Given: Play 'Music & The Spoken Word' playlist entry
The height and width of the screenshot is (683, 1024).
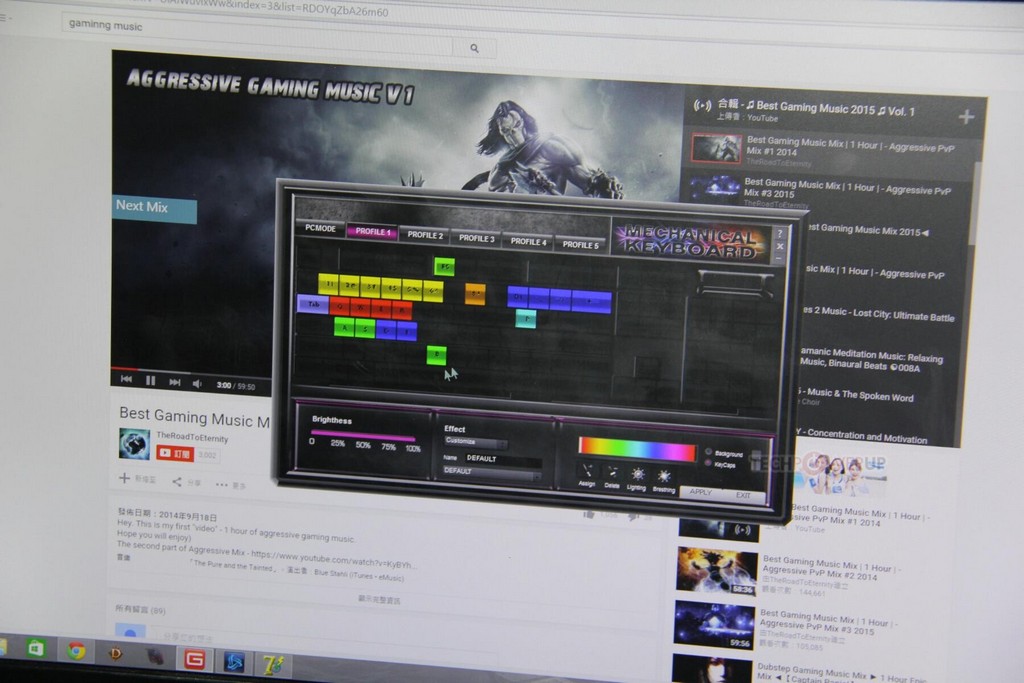Looking at the screenshot, I should point(854,396).
